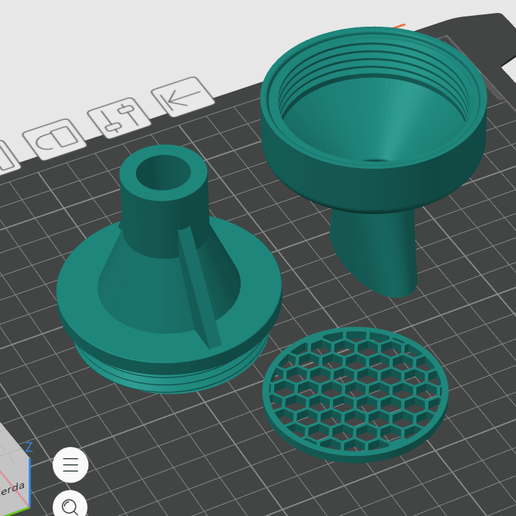This screenshot has width=516, height=516.
Task: Select the honeycomb filter grid model
Action: point(355,394)
